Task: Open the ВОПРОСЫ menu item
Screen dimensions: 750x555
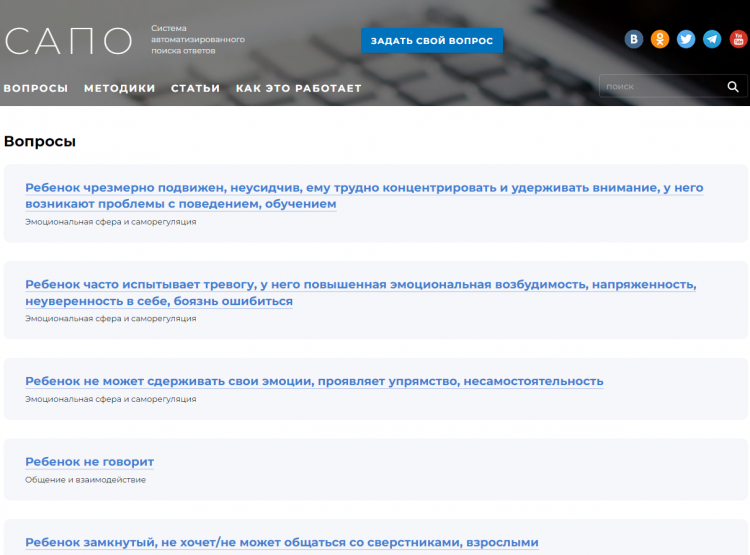Action: 36,88
